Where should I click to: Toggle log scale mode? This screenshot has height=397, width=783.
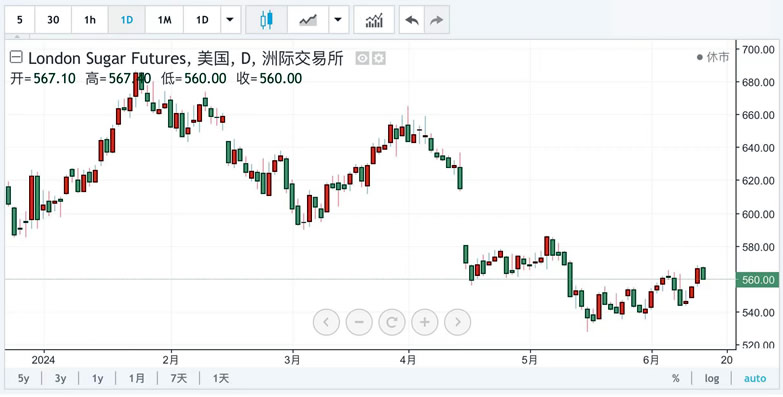[x=712, y=379]
